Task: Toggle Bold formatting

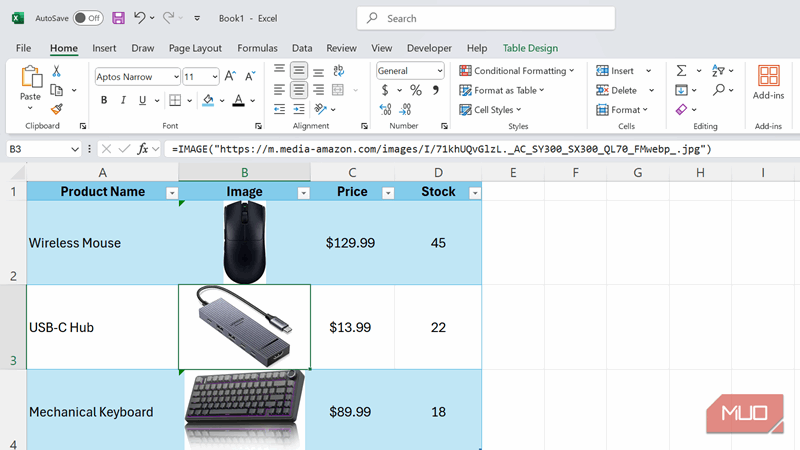Action: [104, 100]
